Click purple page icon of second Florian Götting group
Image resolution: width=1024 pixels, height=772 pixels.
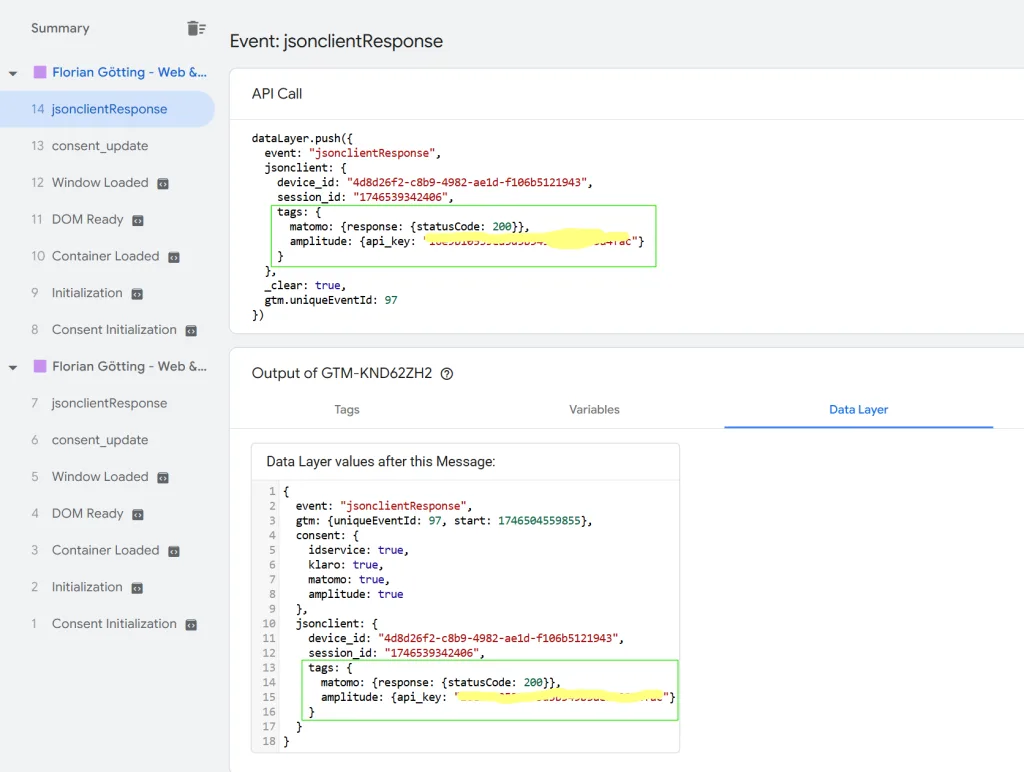(x=40, y=366)
